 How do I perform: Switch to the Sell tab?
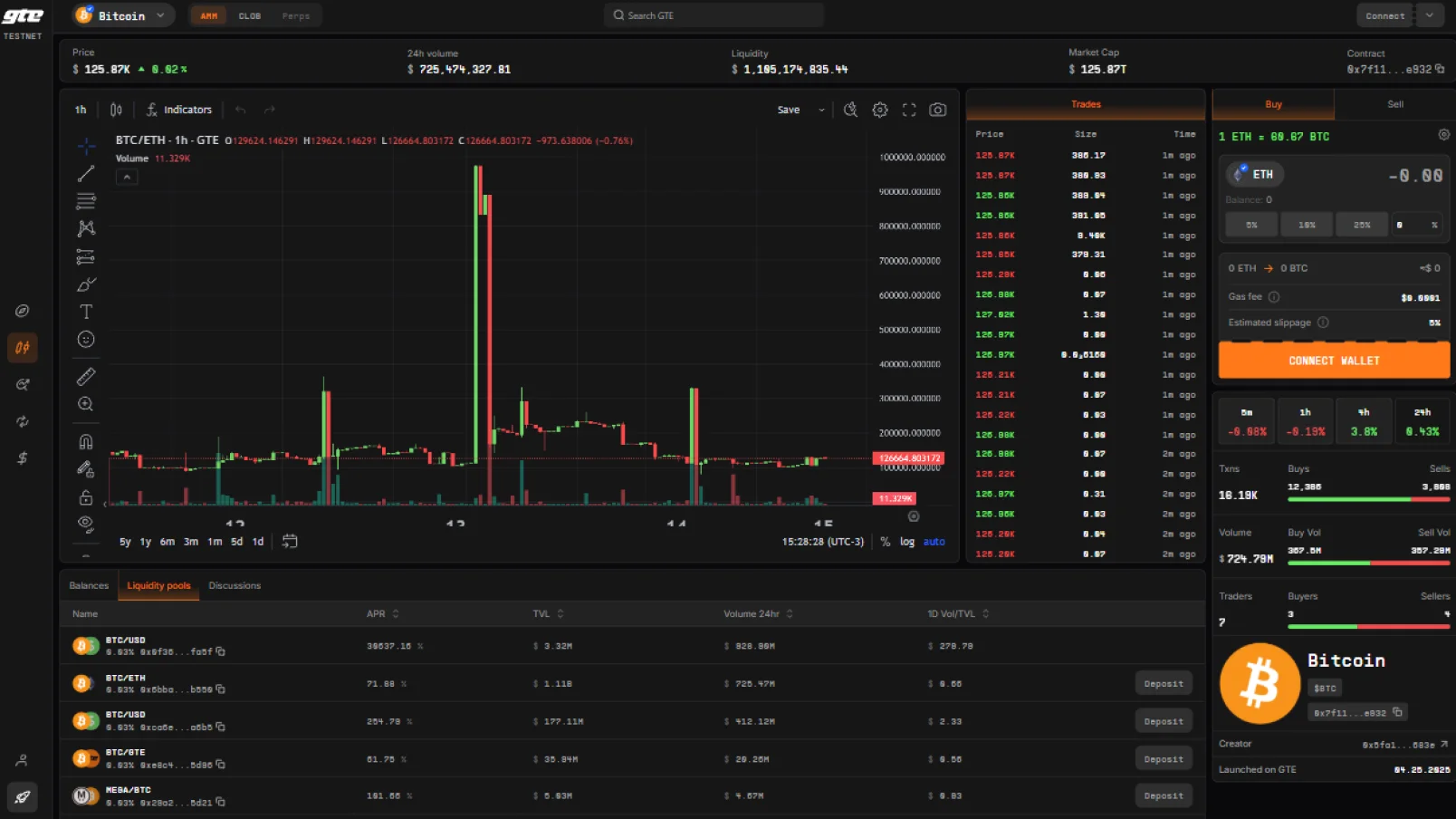pos(1394,104)
